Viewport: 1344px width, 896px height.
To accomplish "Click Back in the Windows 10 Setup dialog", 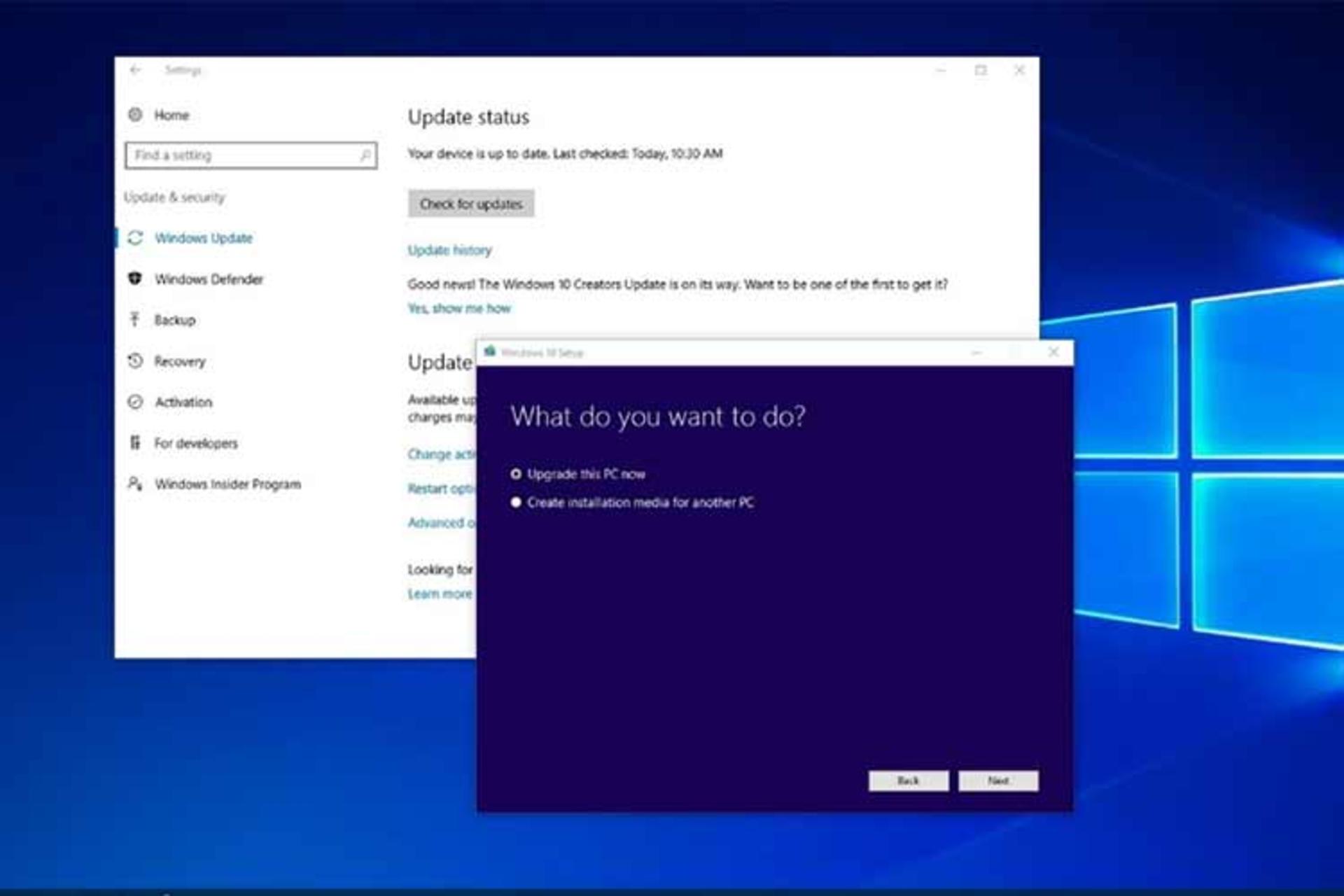I will (909, 780).
